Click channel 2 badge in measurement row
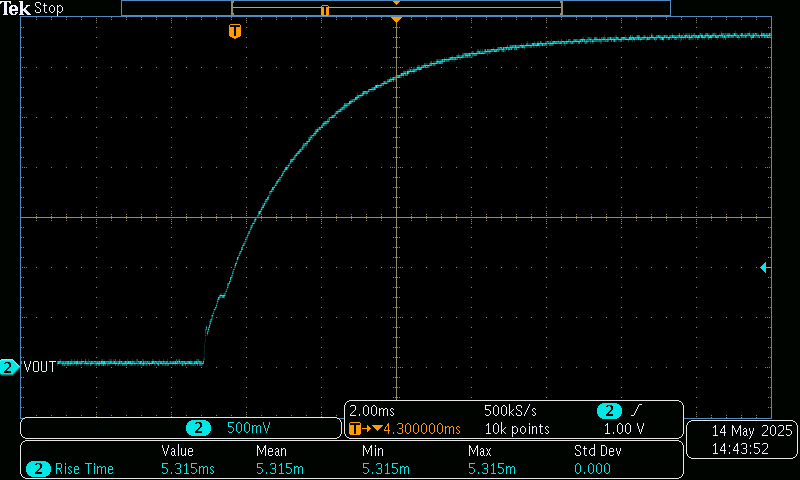 point(38,469)
